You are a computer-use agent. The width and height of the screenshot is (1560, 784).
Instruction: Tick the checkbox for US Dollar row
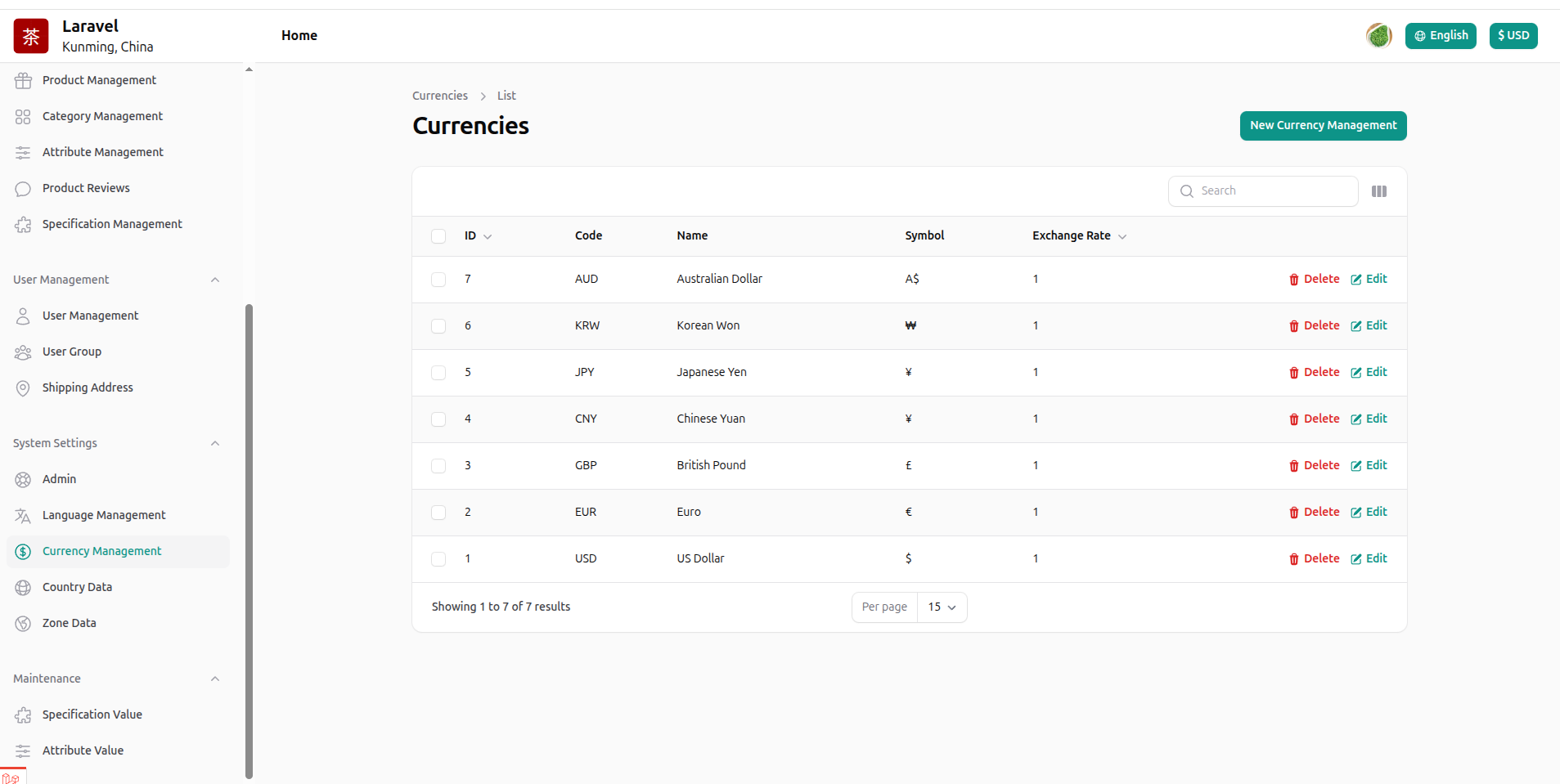[438, 559]
